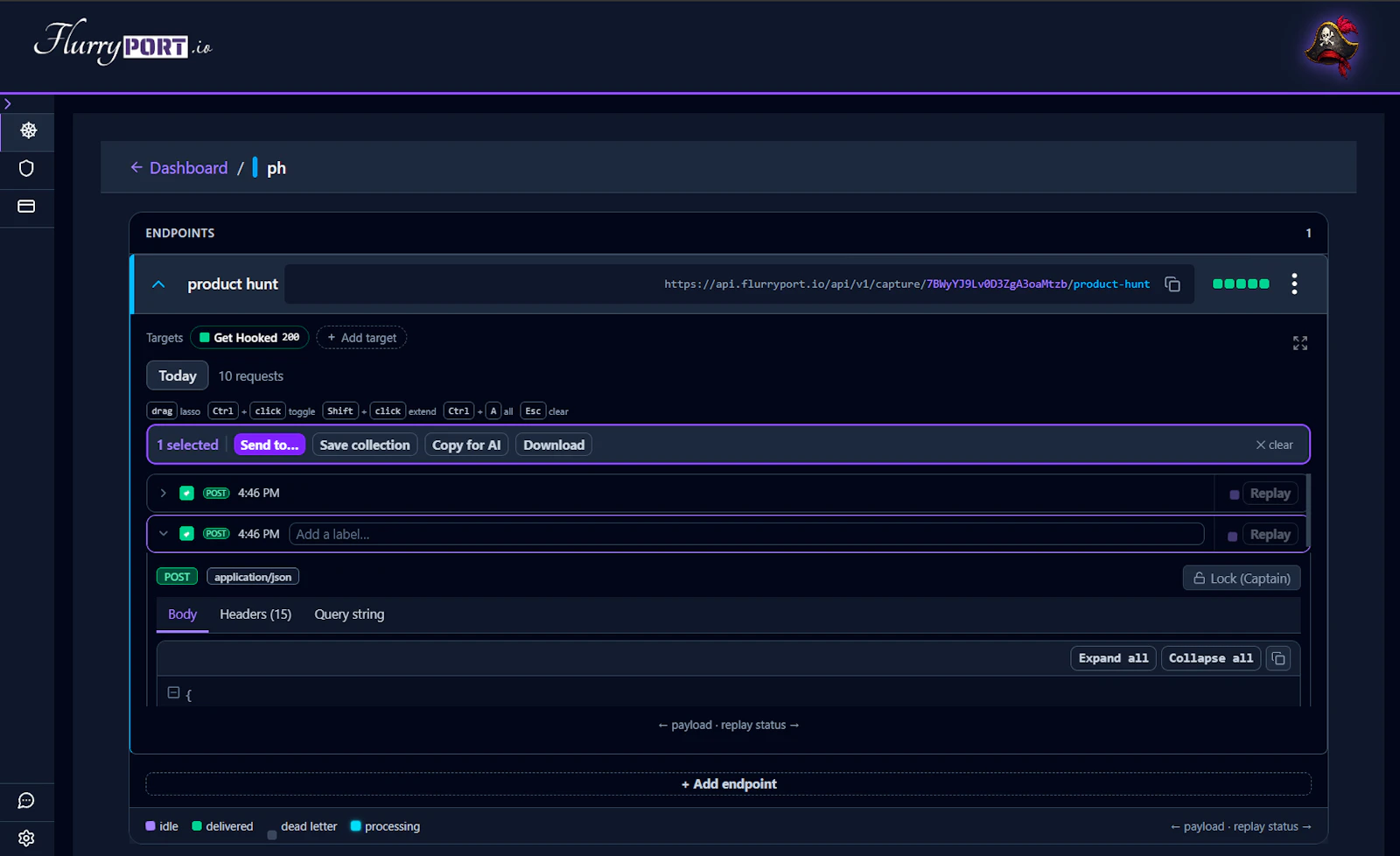This screenshot has height=856, width=1400.
Task: Click Add target
Action: point(361,337)
